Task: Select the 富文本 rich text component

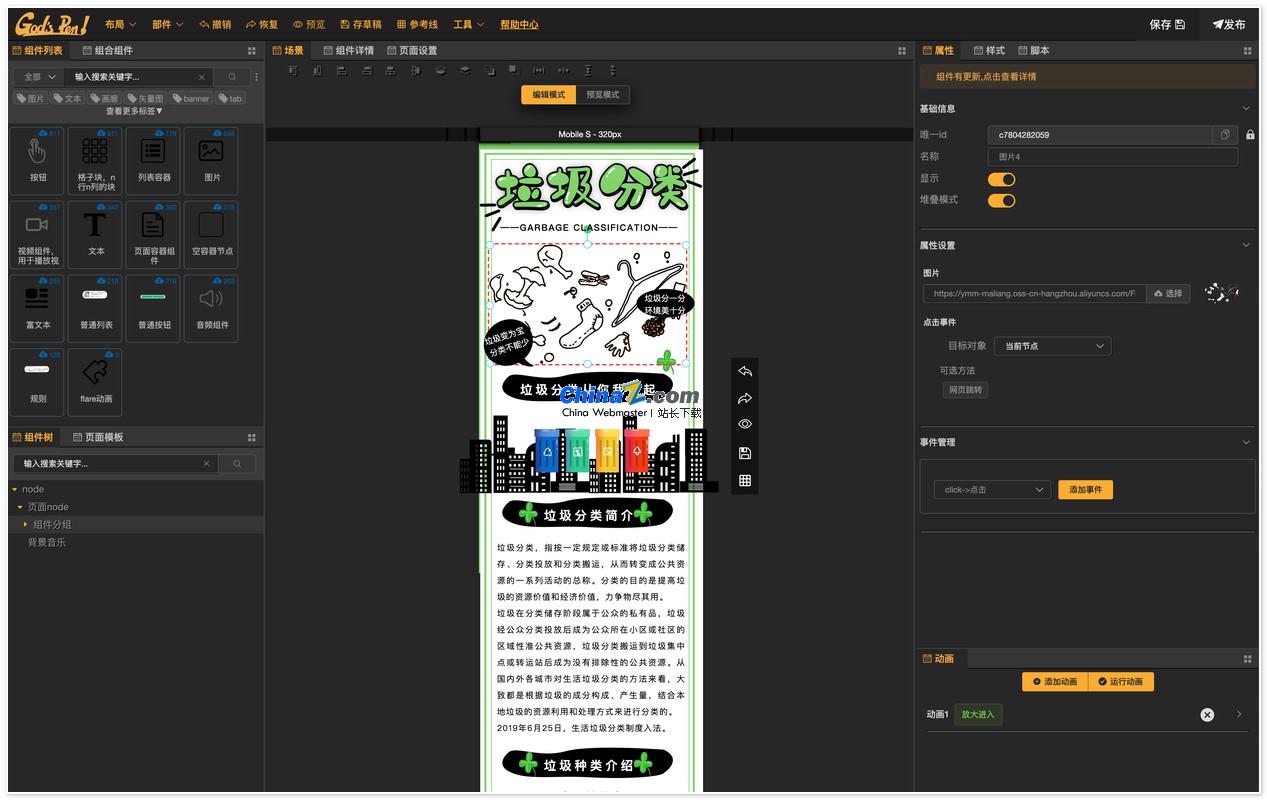Action: pyautogui.click(x=37, y=307)
